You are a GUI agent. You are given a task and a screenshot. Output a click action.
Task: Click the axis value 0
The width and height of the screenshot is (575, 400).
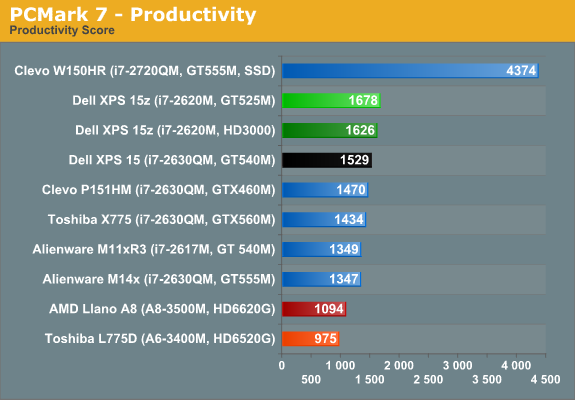tap(282, 366)
